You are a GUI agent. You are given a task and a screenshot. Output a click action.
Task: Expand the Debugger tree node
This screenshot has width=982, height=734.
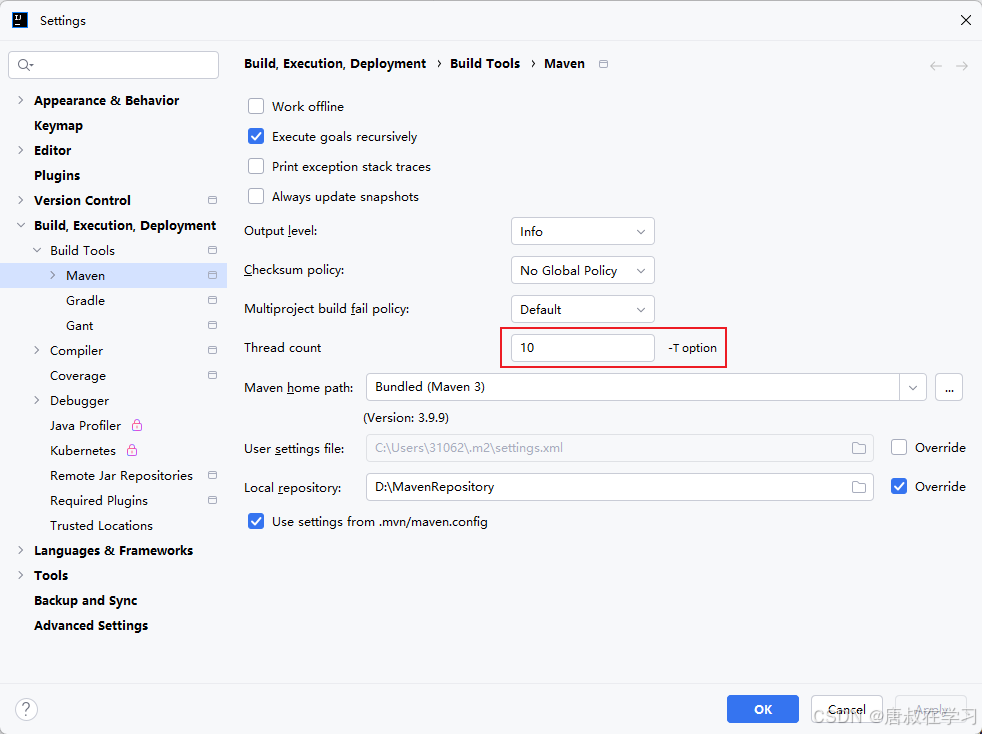(37, 401)
